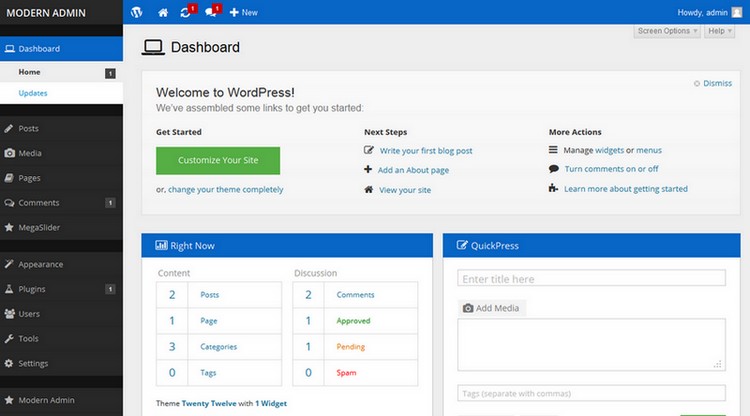
Task: Open the Twenty Twelve theme link
Action: [209, 403]
